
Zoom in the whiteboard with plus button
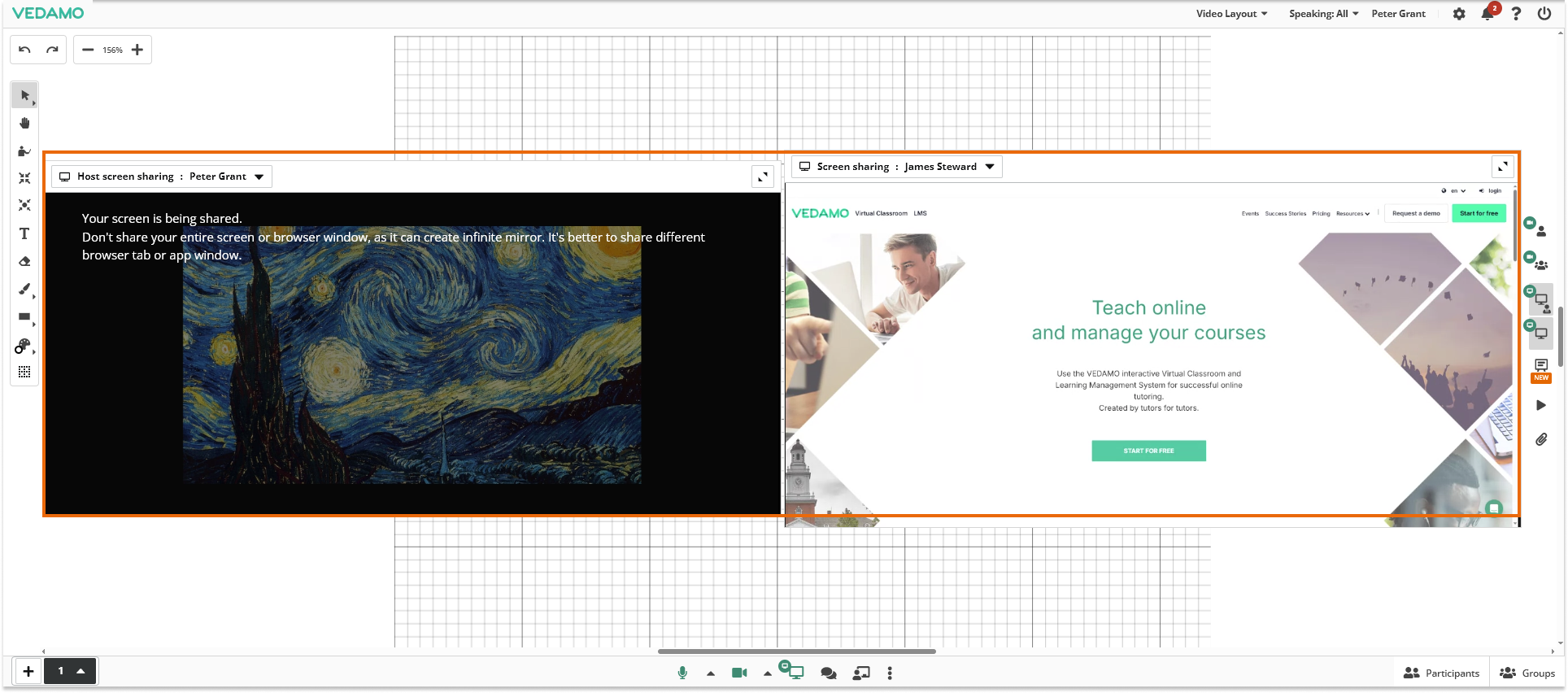[x=137, y=50]
